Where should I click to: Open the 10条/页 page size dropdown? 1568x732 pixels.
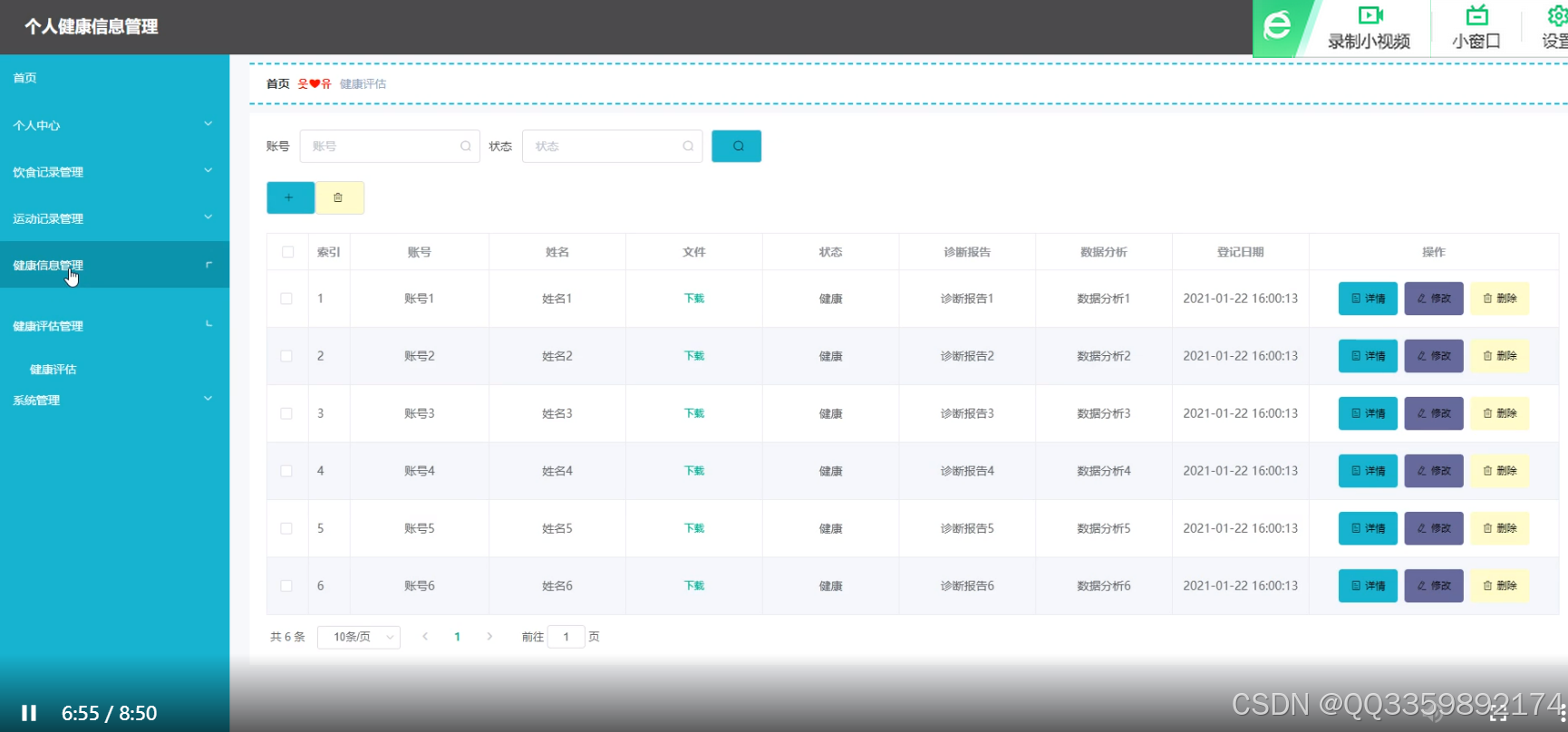[359, 637]
